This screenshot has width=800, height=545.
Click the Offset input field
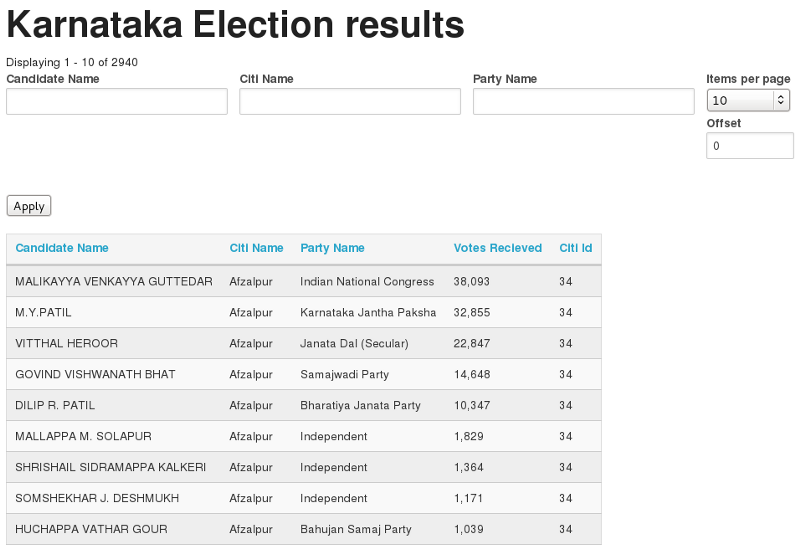[749, 146]
